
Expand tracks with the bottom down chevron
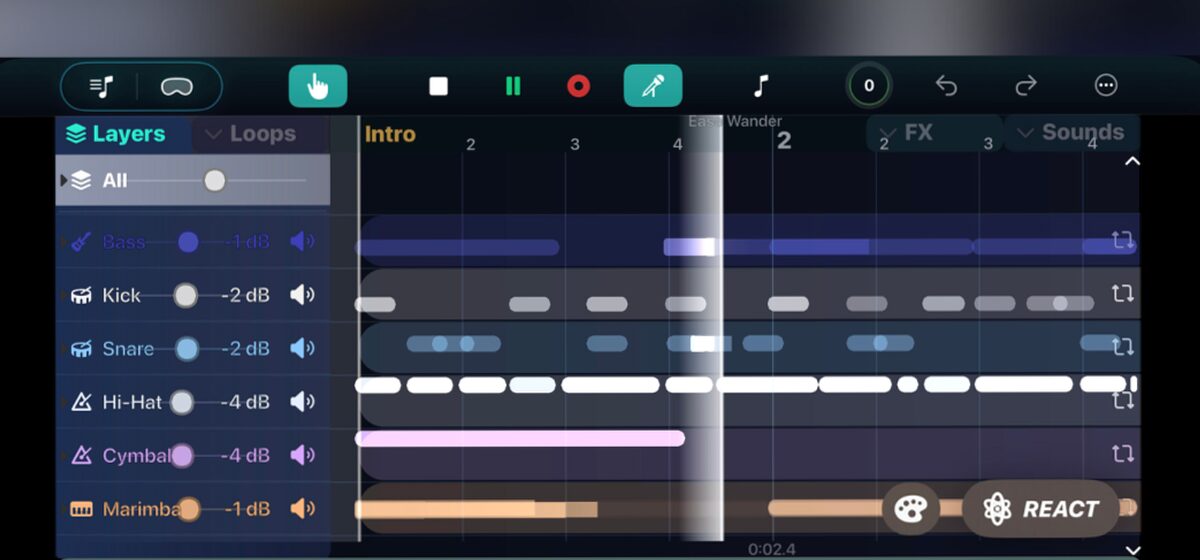1132,549
